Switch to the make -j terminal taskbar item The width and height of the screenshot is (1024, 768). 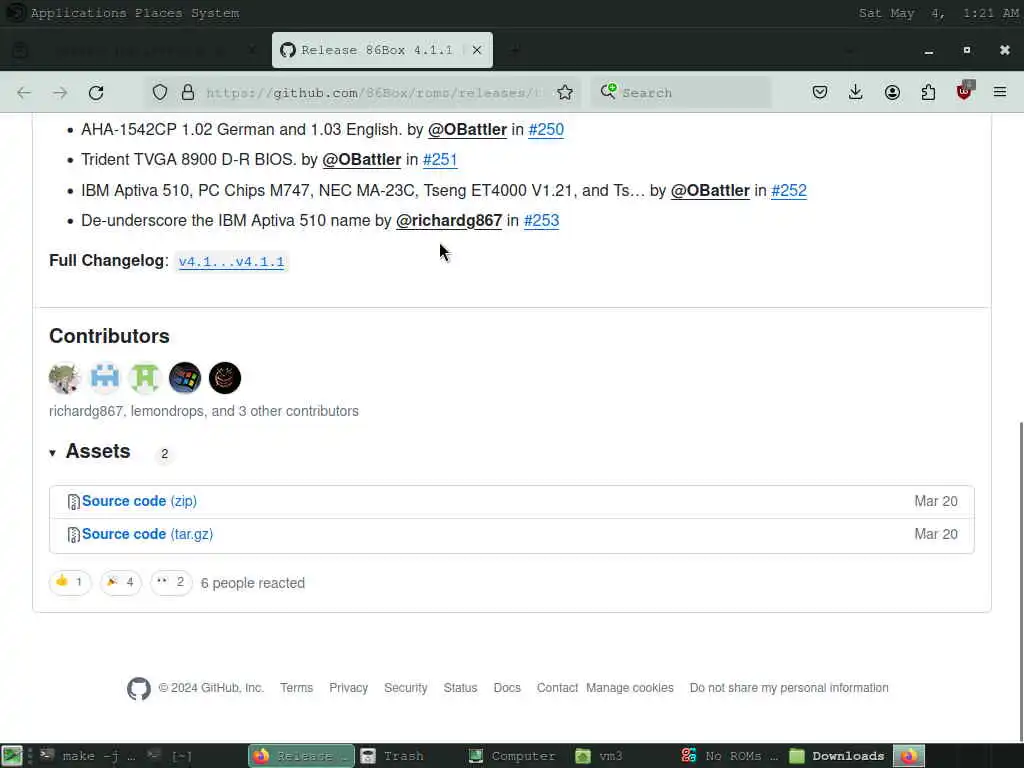pyautogui.click(x=88, y=756)
